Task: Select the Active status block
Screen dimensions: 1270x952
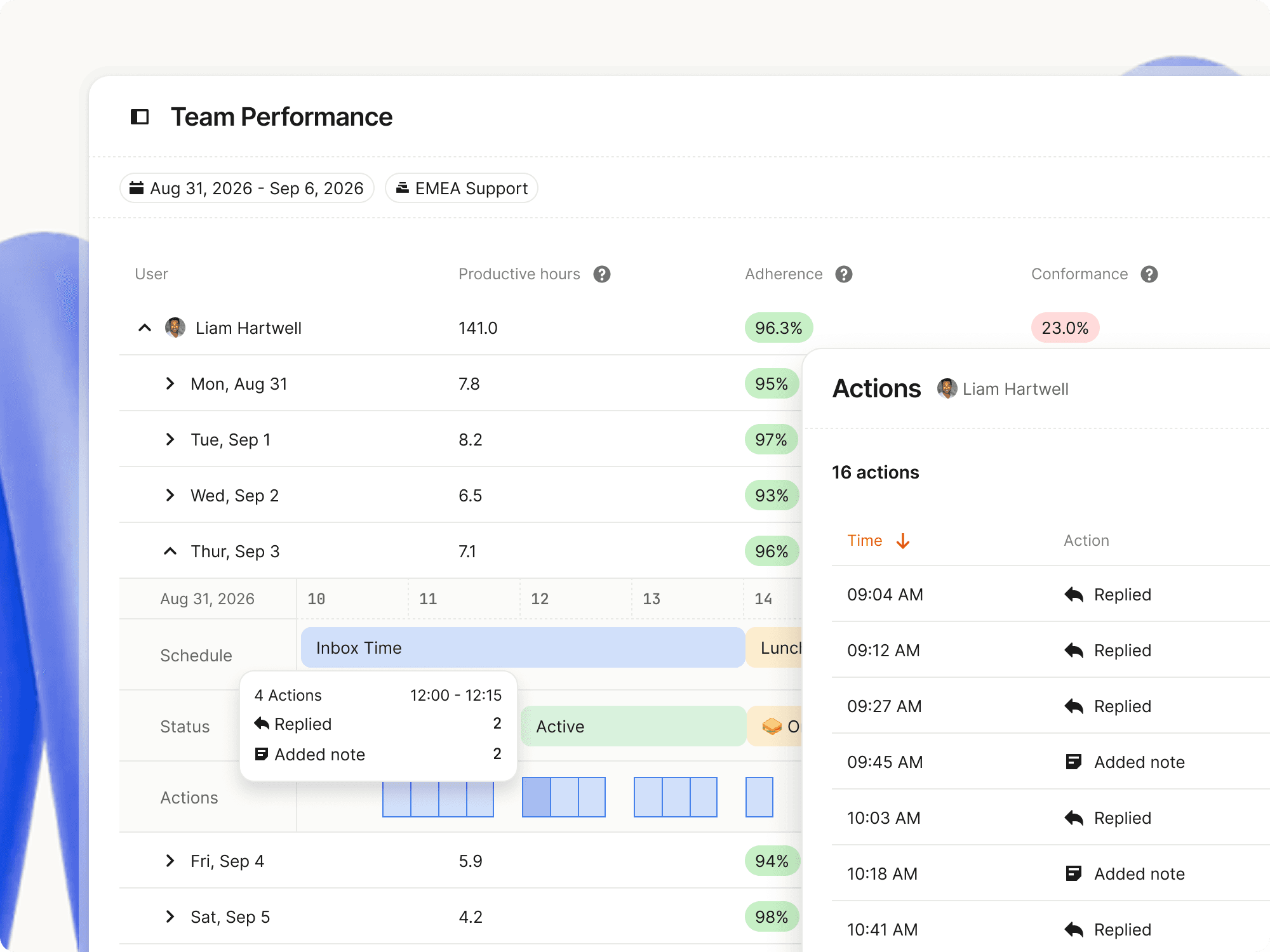Action: click(633, 726)
